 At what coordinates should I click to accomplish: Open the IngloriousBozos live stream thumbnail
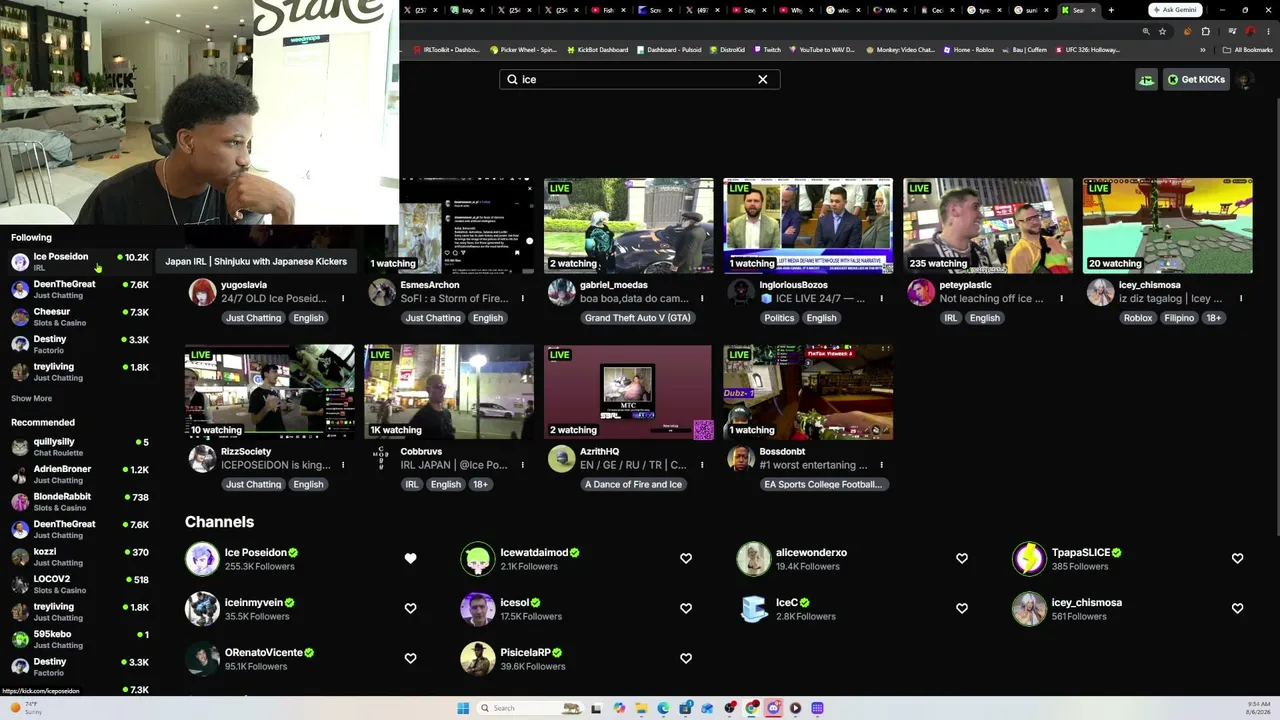(808, 226)
